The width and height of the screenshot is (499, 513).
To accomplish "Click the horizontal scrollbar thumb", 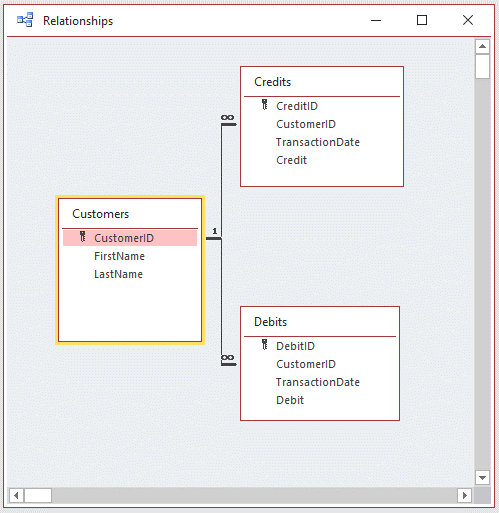I will click(x=38, y=495).
